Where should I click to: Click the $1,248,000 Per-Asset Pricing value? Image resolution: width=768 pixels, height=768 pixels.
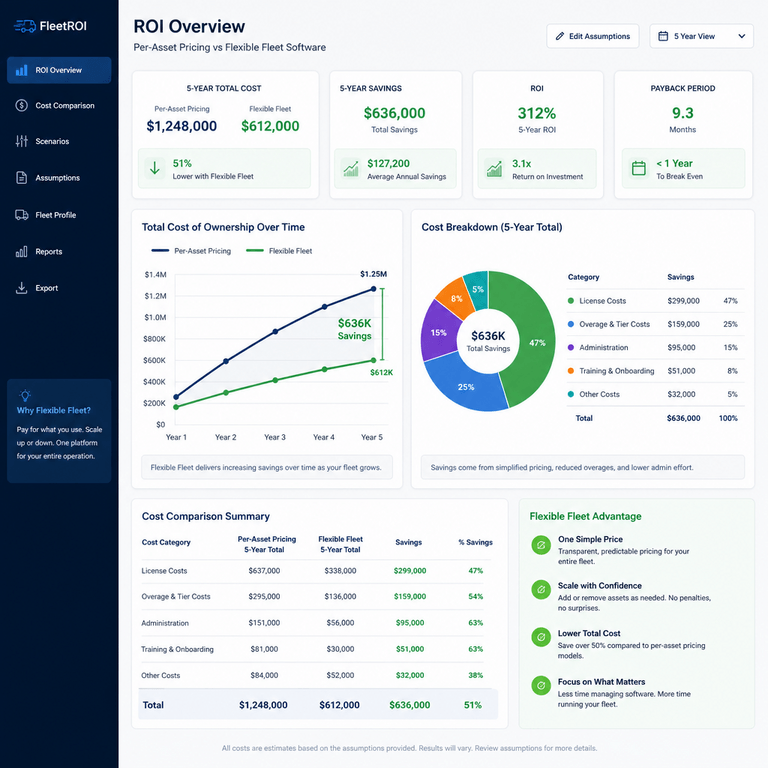182,126
